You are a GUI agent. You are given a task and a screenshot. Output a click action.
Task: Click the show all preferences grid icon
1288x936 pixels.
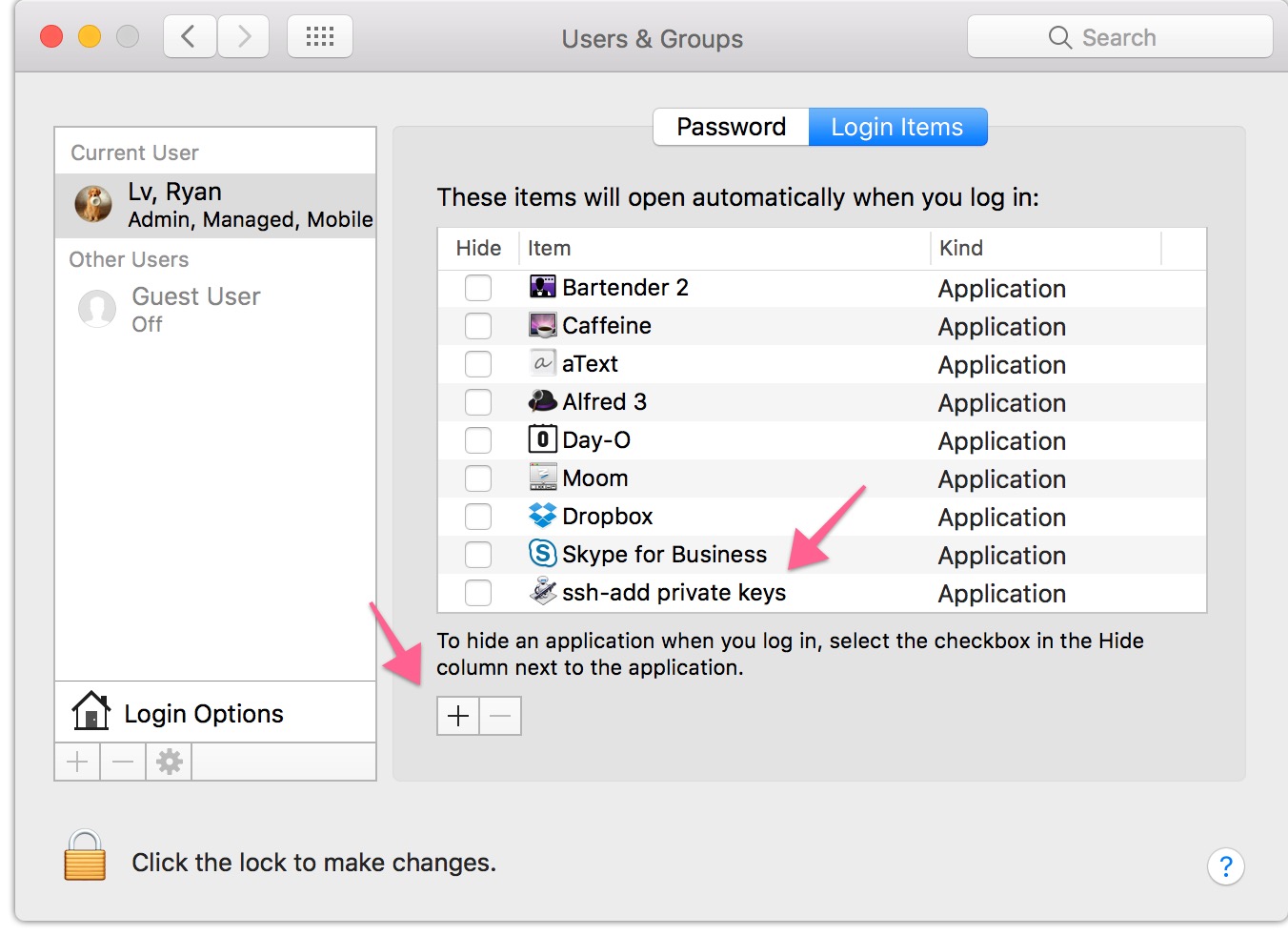[x=320, y=37]
